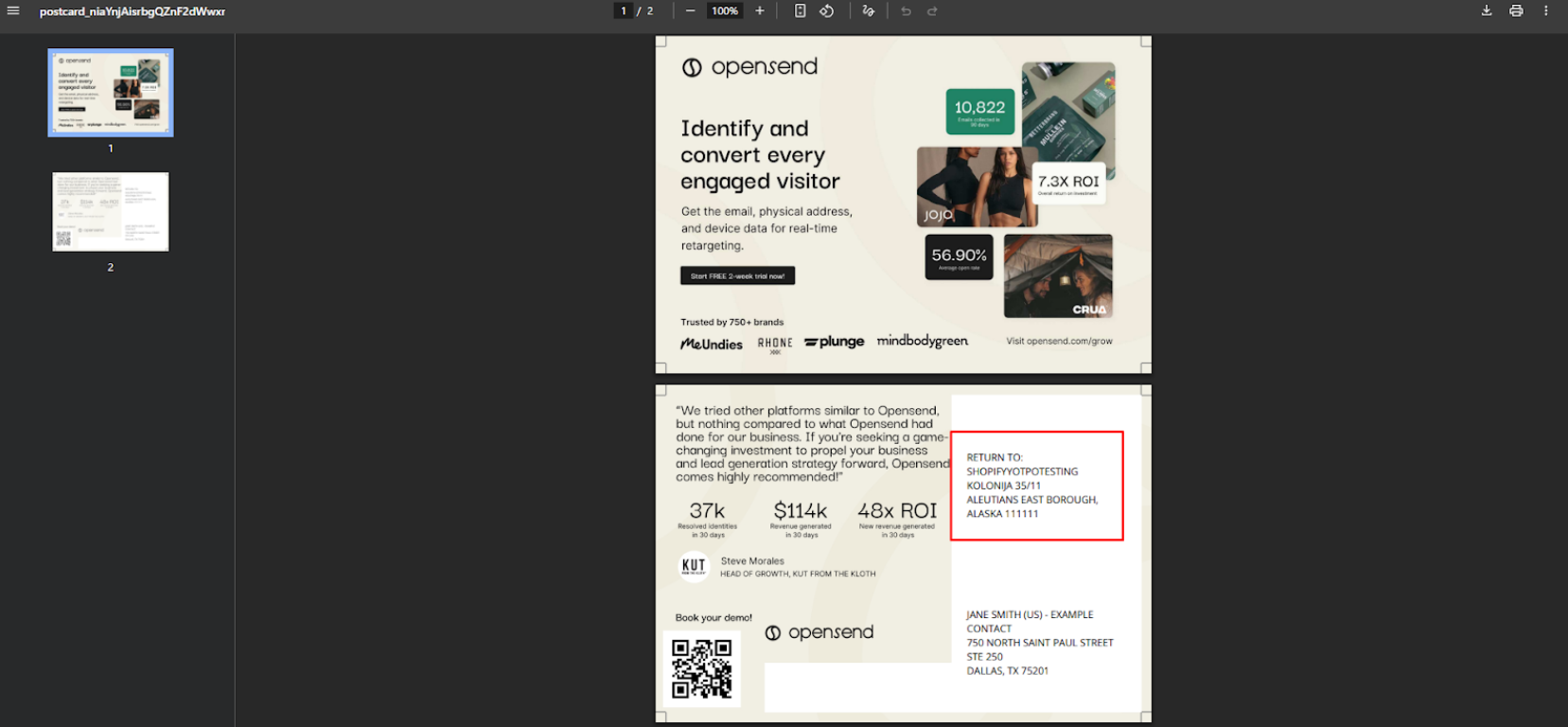Click the CRUA tent photo
The image size is (1568, 727).
coord(1058,275)
